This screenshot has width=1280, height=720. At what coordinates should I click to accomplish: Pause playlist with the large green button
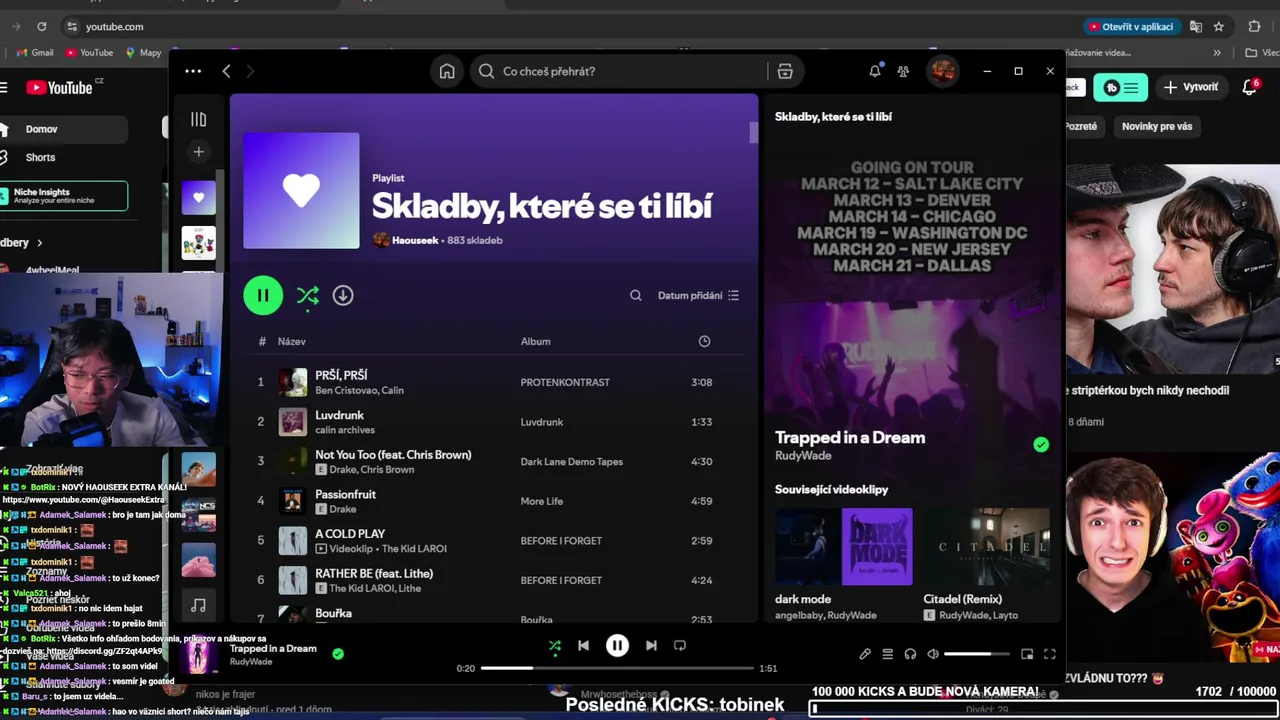[x=263, y=295]
